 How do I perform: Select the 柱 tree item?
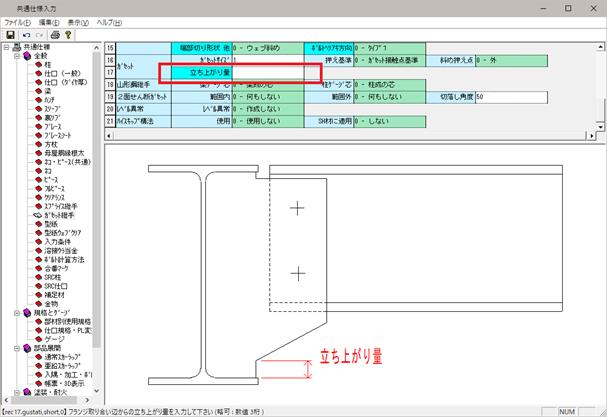48,65
